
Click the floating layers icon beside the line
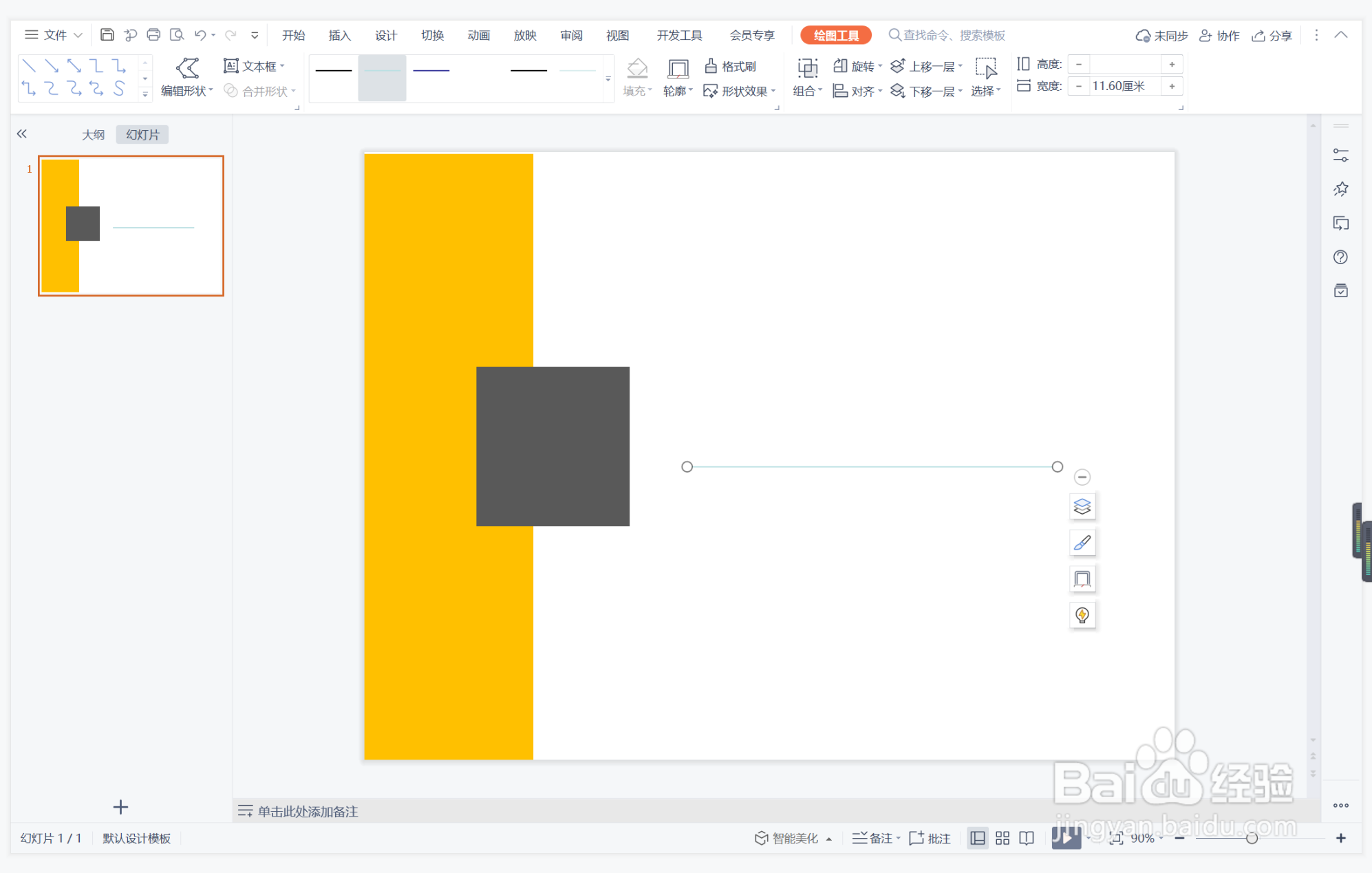click(x=1082, y=507)
